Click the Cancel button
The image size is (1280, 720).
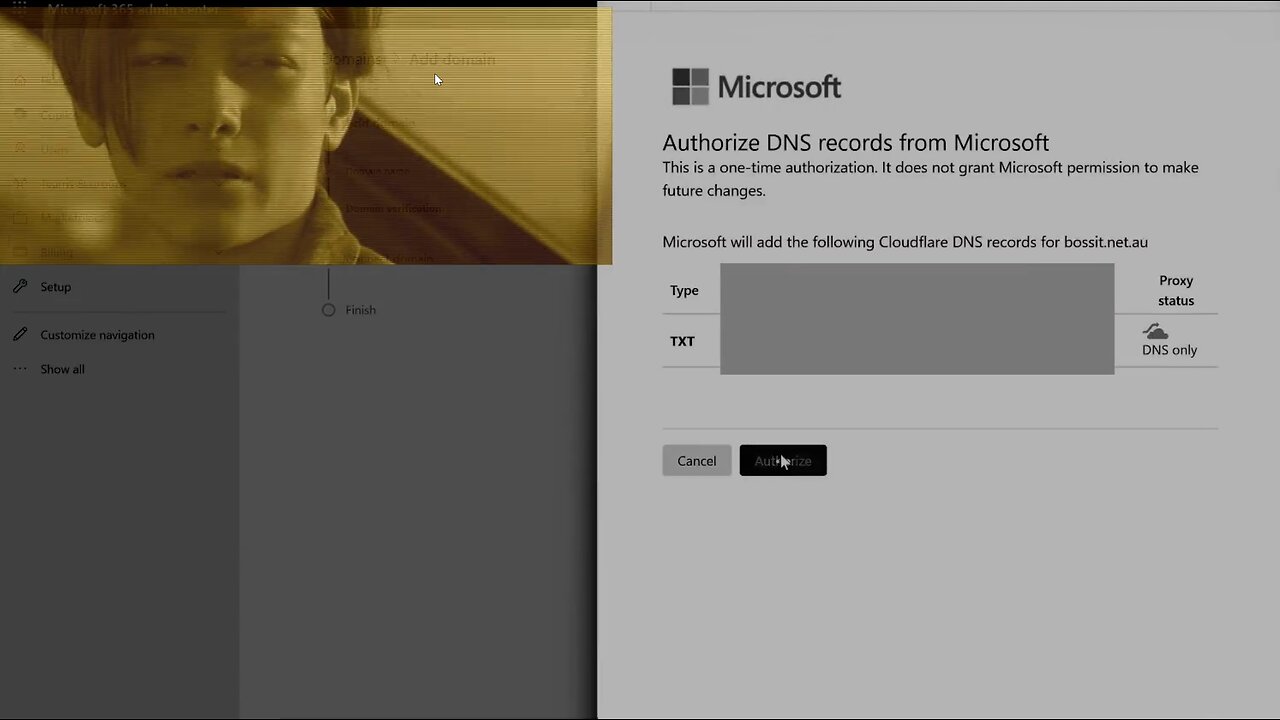tap(697, 461)
